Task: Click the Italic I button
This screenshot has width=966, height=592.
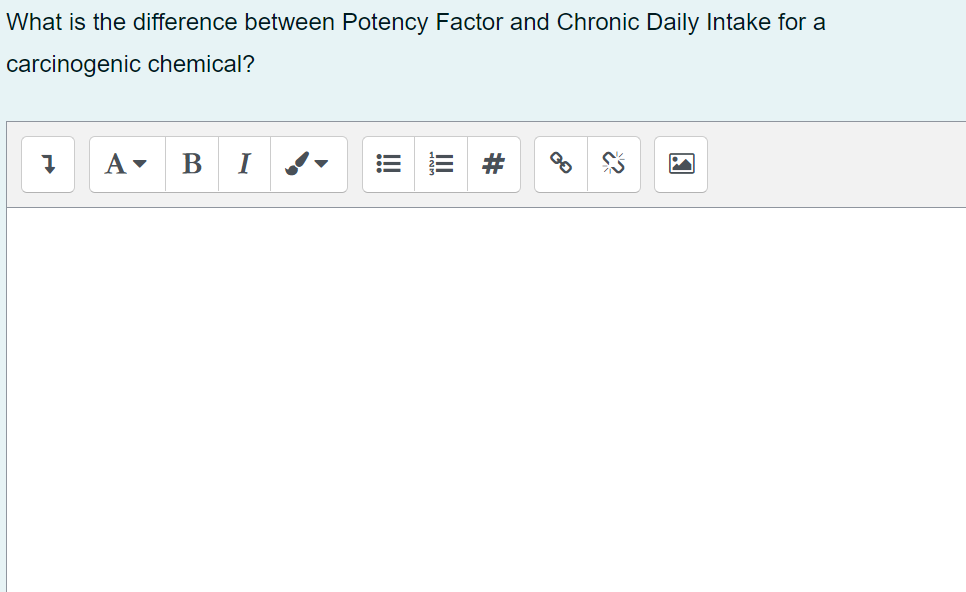Action: 243,164
